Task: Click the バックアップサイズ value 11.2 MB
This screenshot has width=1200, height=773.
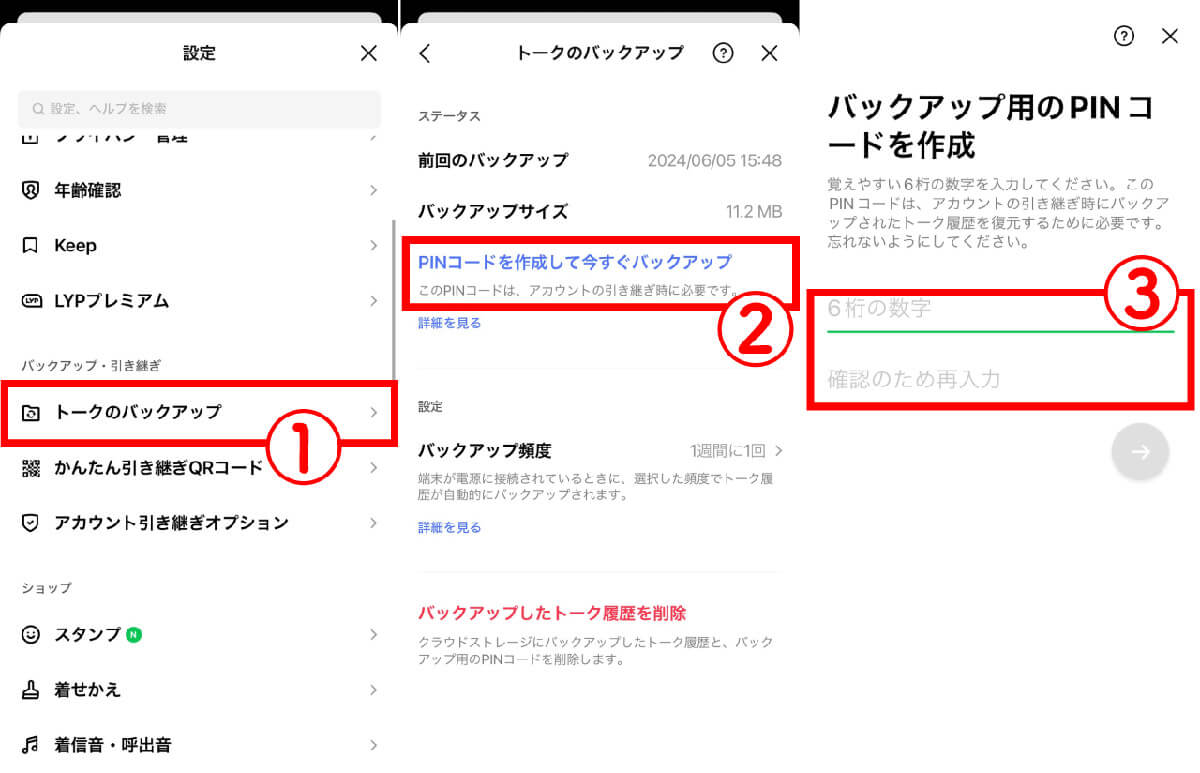Action: coord(754,212)
